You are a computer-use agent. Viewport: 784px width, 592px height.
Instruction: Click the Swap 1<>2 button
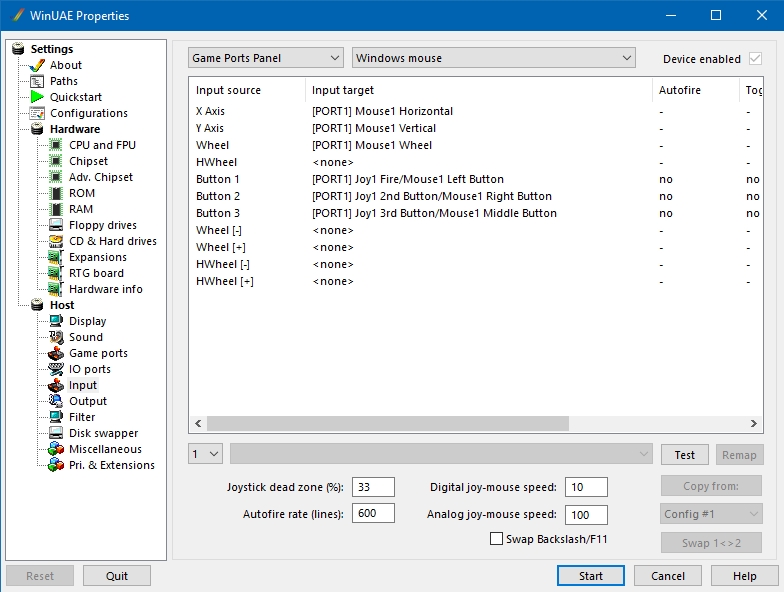711,543
